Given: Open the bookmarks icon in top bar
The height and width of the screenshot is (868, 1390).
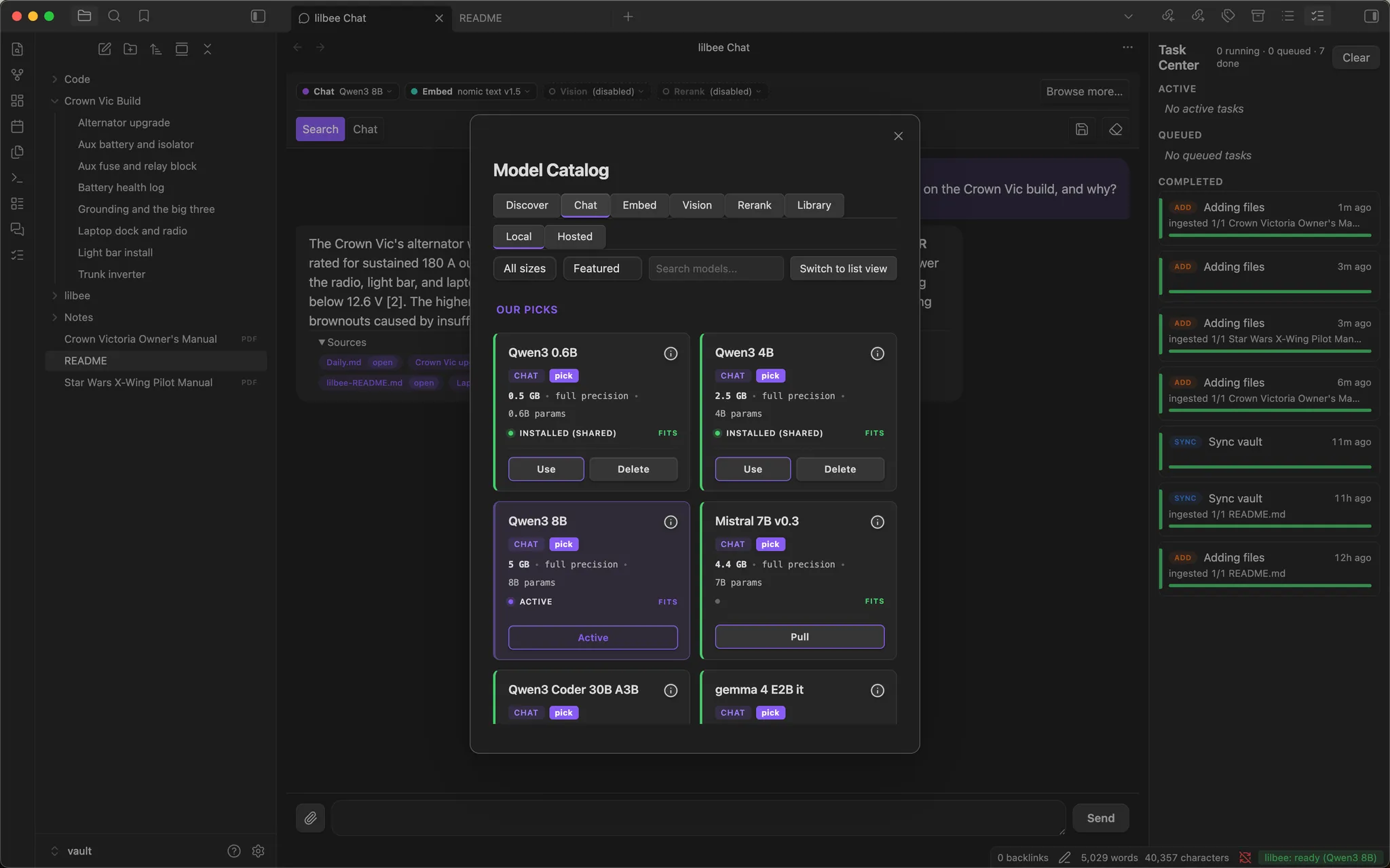Looking at the screenshot, I should tap(144, 16).
